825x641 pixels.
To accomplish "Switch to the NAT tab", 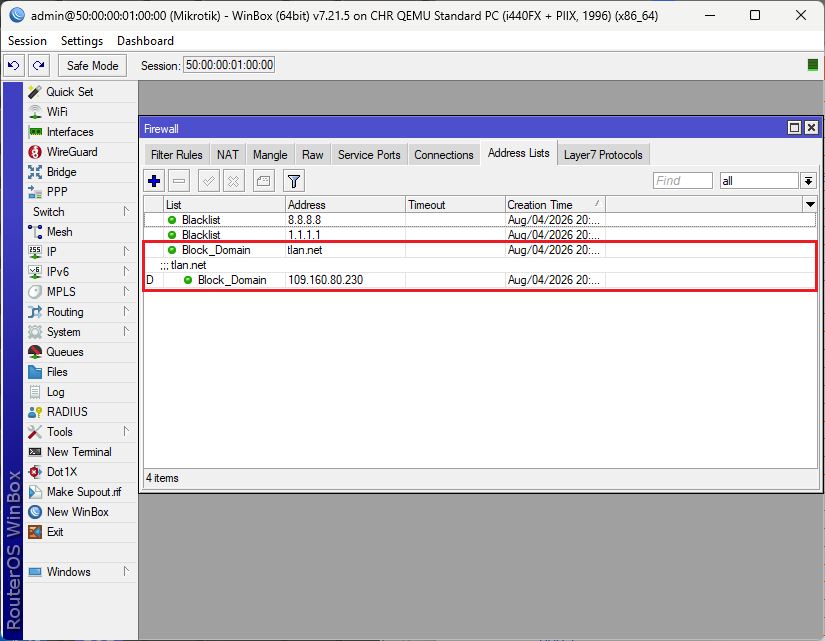I will click(x=228, y=155).
